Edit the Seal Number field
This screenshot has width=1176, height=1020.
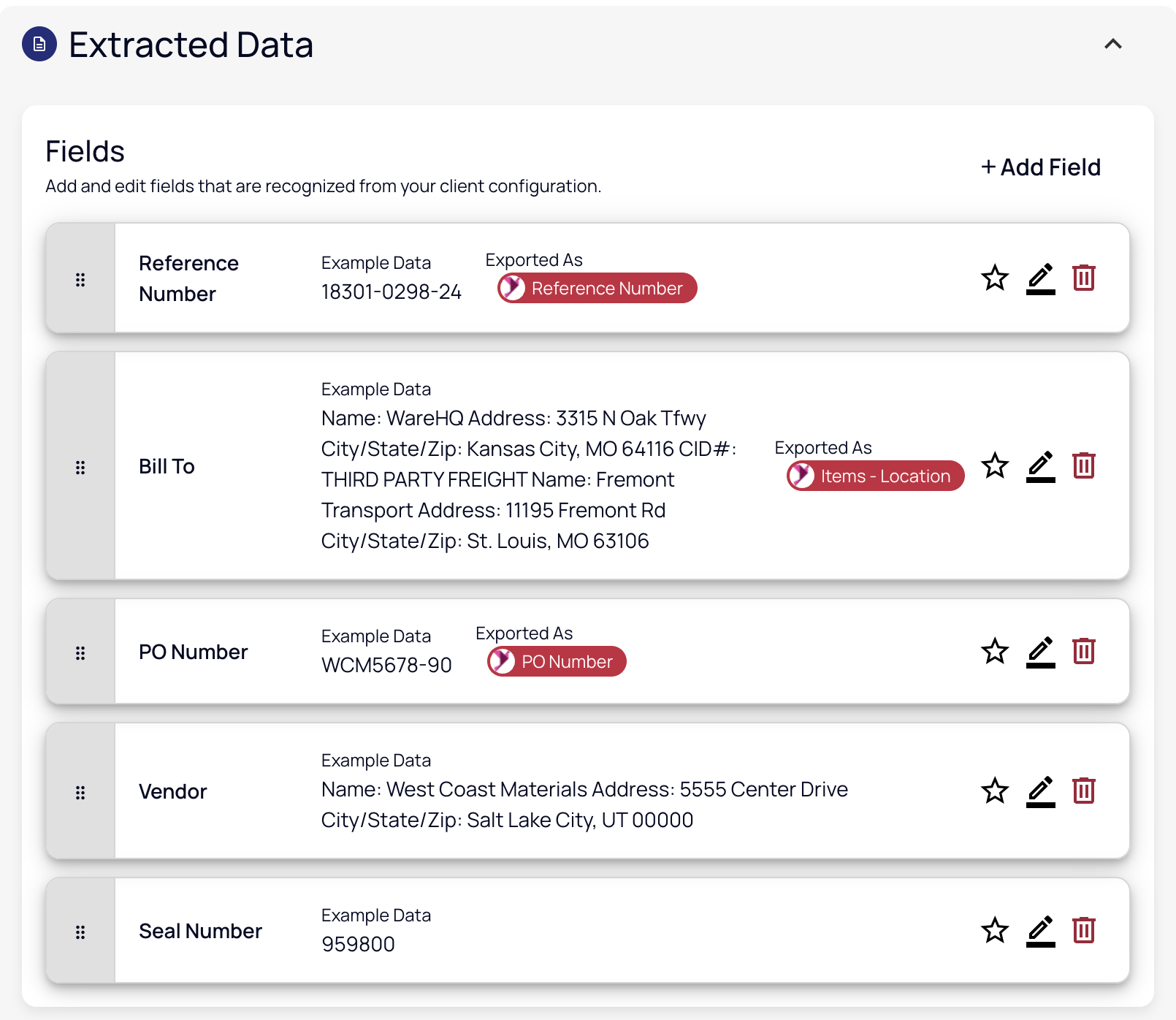pos(1040,931)
